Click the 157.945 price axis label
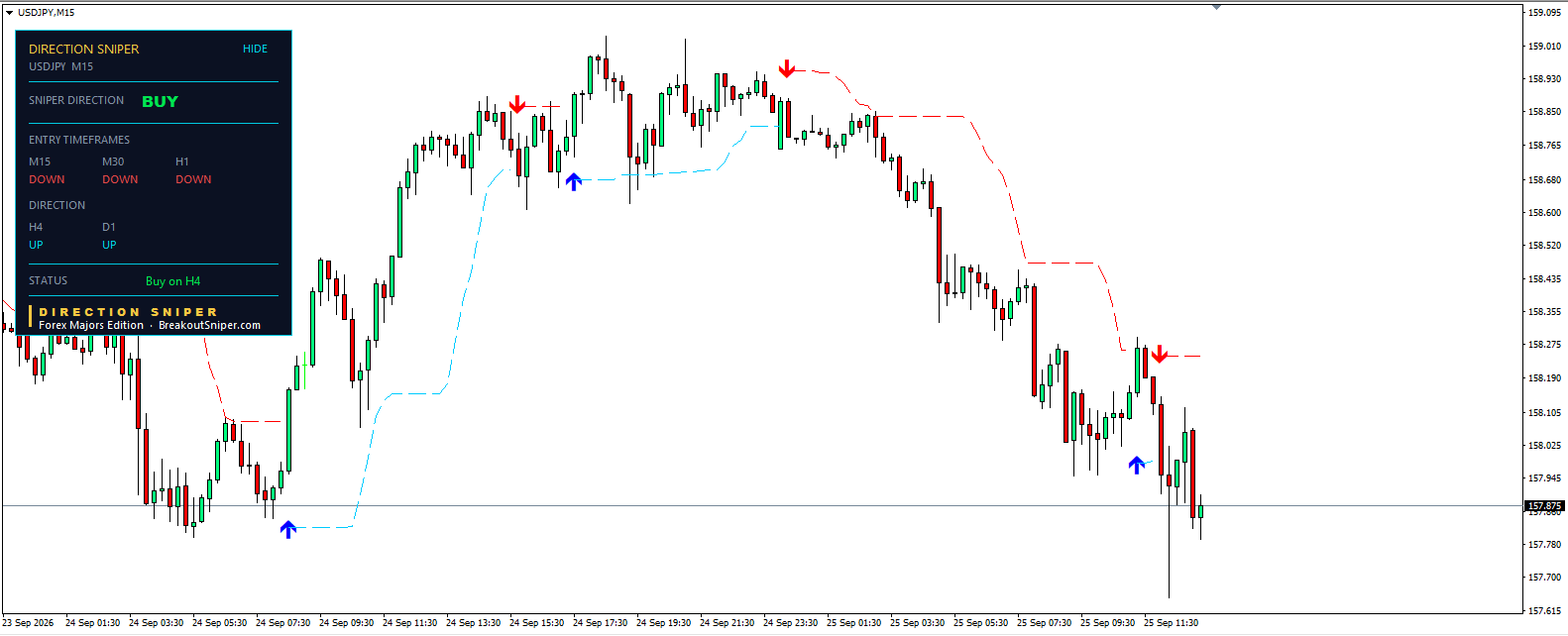The image size is (1568, 636). point(1544,478)
